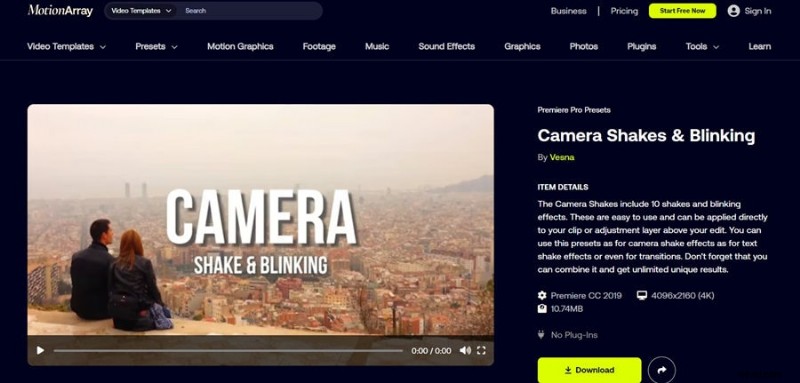Browse Sound Effects
This screenshot has width=800, height=383.
coord(446,46)
